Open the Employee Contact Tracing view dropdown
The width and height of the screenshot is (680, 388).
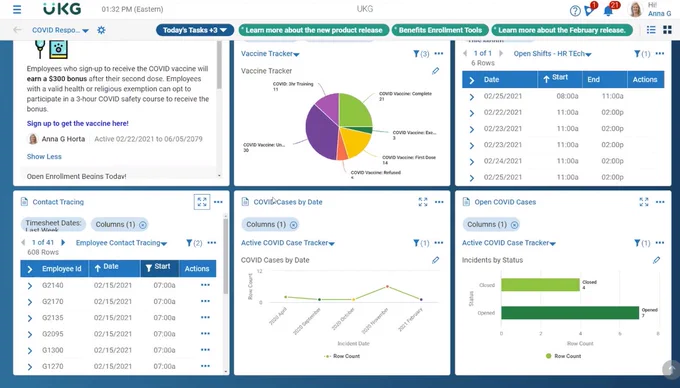tap(121, 243)
